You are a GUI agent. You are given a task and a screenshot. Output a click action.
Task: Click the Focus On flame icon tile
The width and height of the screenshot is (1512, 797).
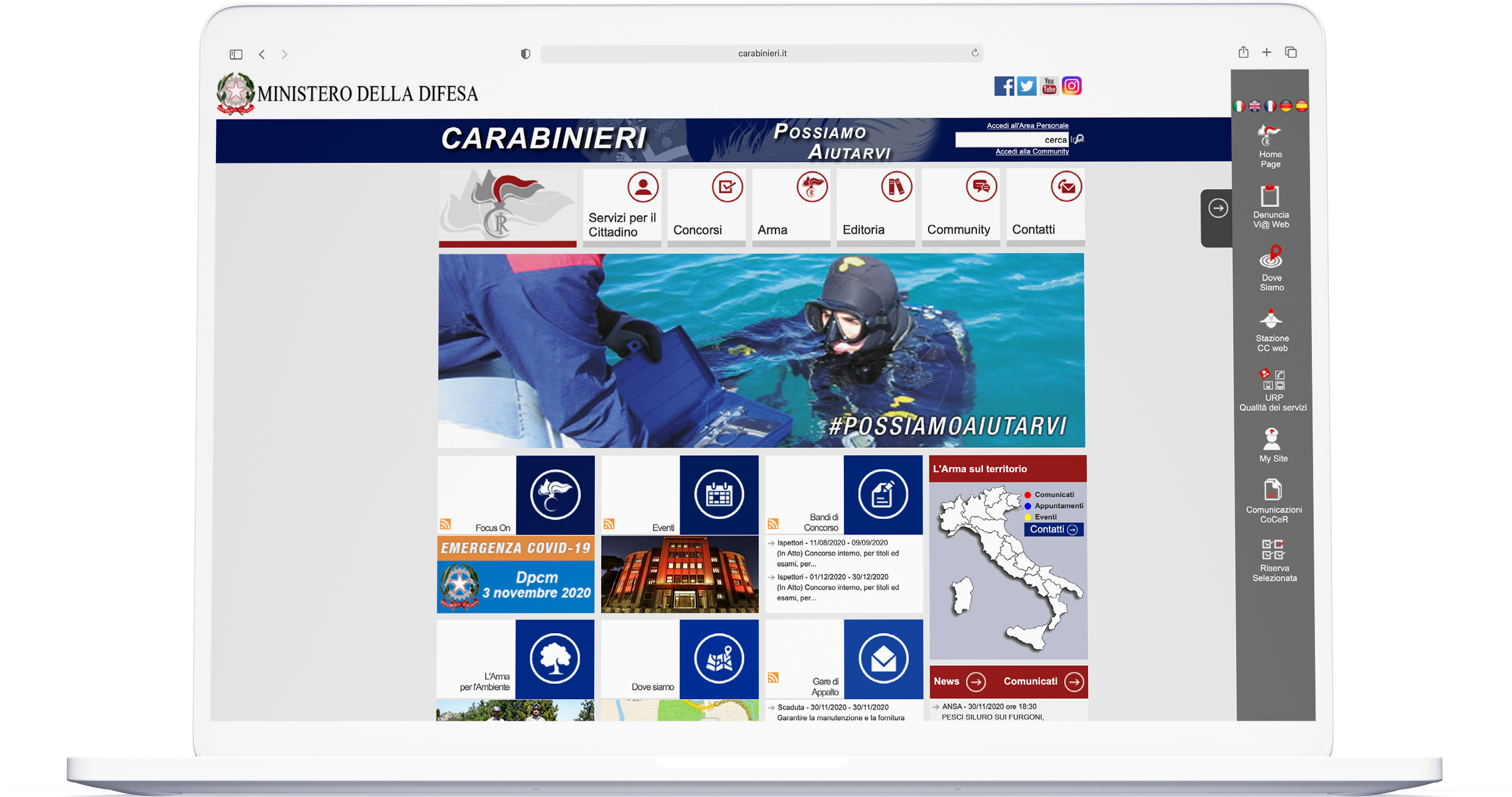[555, 495]
